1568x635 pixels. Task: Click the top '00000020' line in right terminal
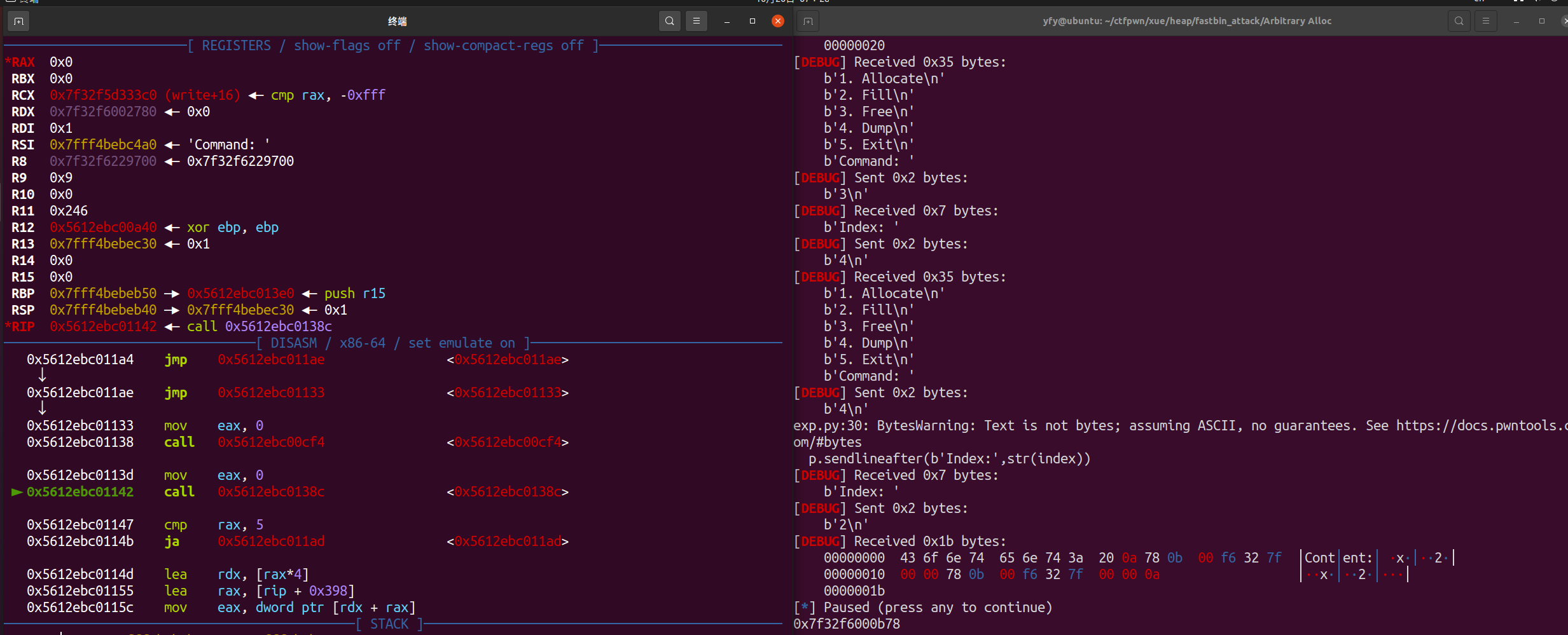854,46
